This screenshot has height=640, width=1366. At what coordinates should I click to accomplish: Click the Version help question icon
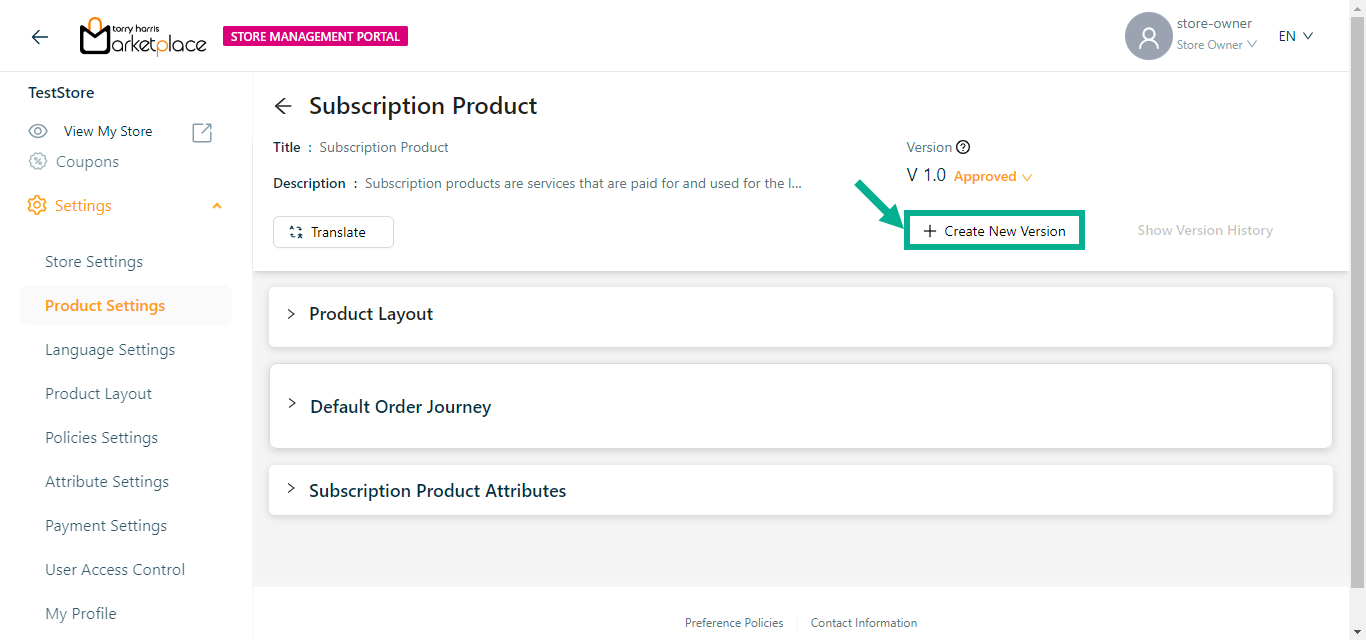point(963,147)
